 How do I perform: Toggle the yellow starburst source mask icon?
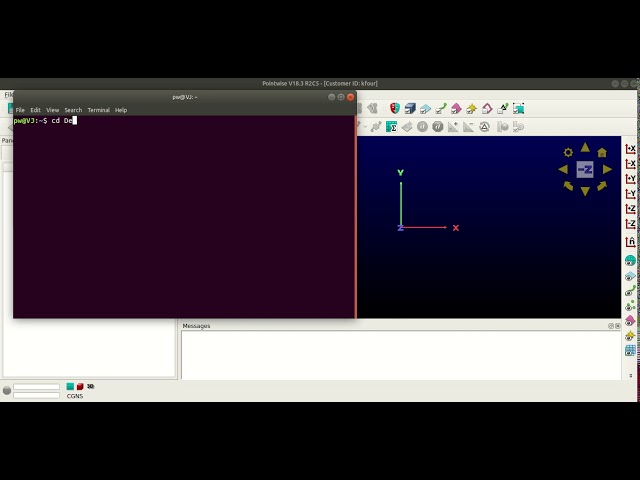471,109
